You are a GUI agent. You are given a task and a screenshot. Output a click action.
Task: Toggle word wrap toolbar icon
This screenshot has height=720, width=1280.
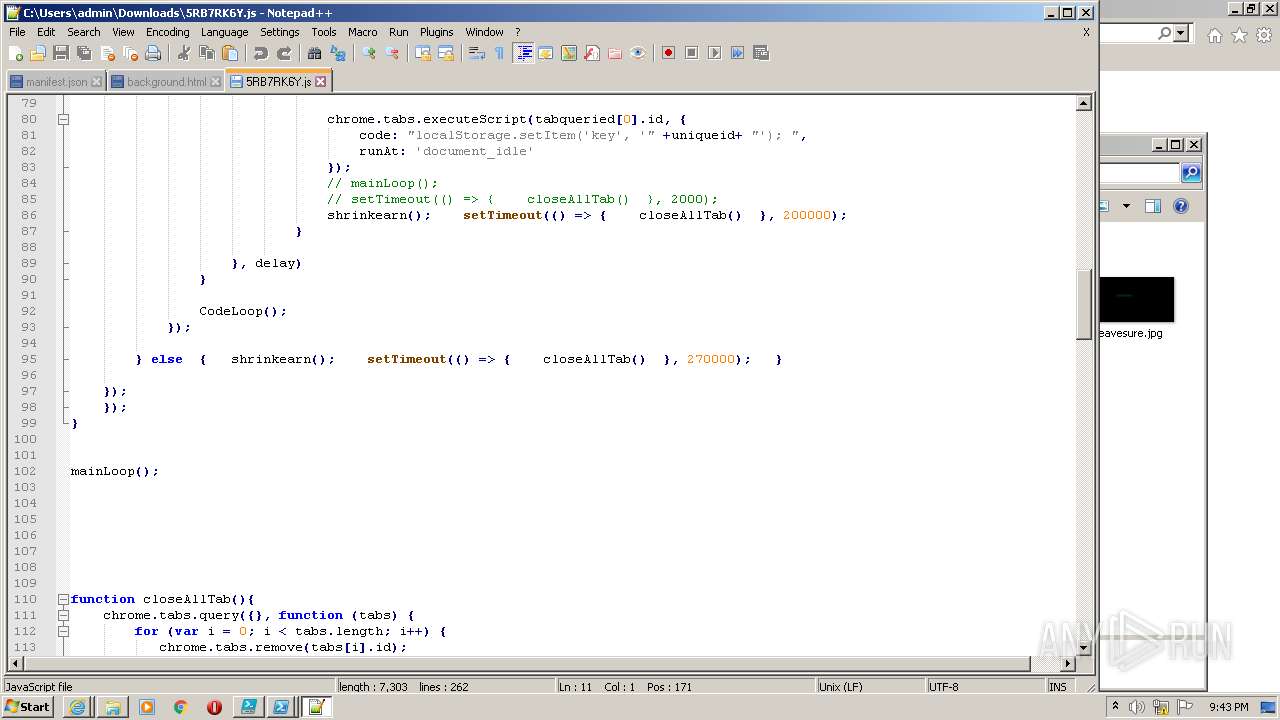pyautogui.click(x=477, y=53)
